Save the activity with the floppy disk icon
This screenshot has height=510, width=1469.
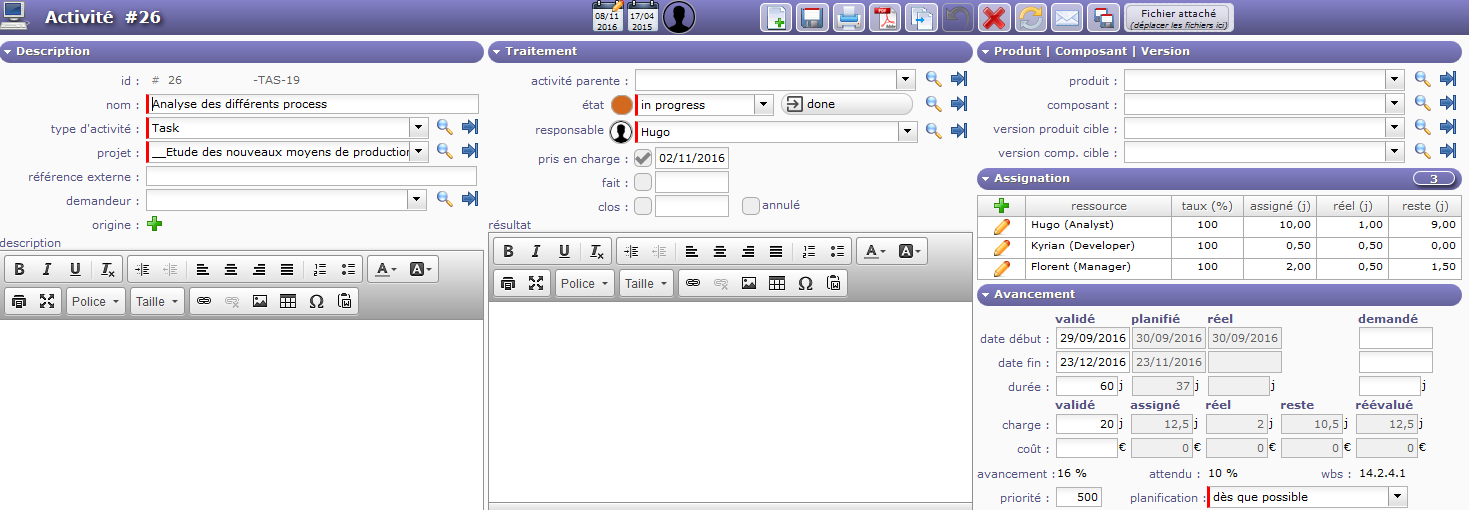pos(811,18)
